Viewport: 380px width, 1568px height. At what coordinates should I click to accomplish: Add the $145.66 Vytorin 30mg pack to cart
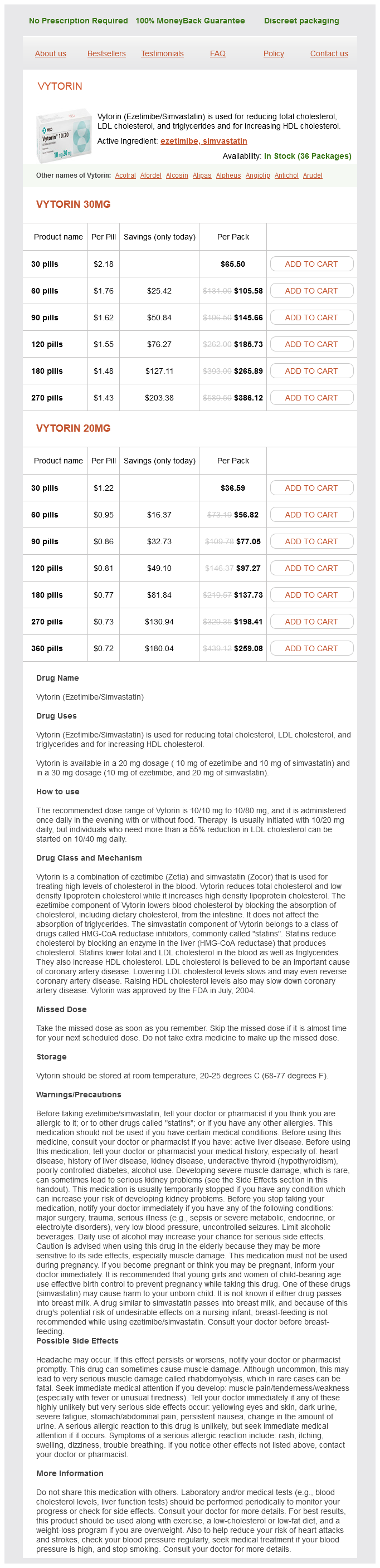[x=311, y=317]
